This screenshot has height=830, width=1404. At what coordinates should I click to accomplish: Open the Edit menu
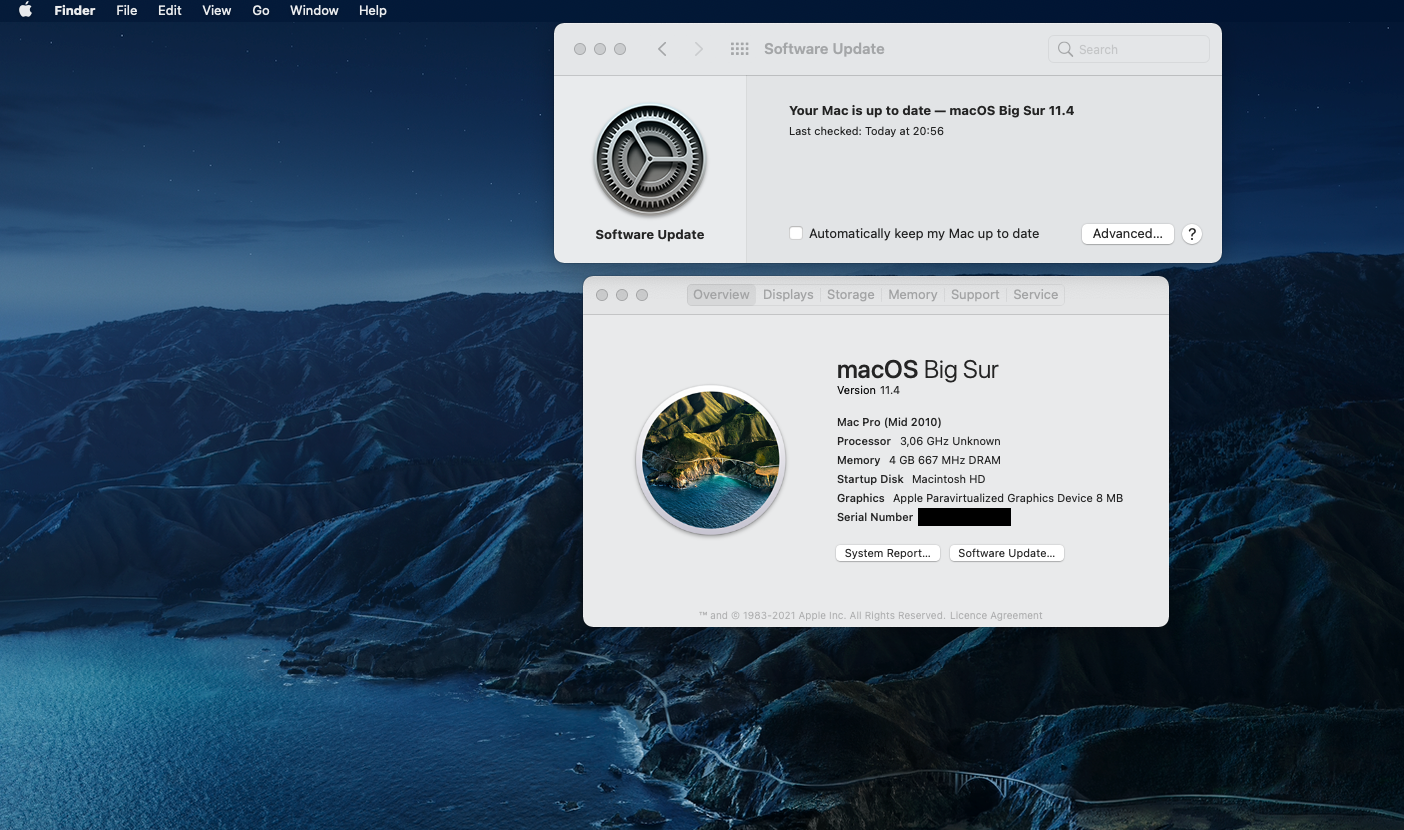170,10
